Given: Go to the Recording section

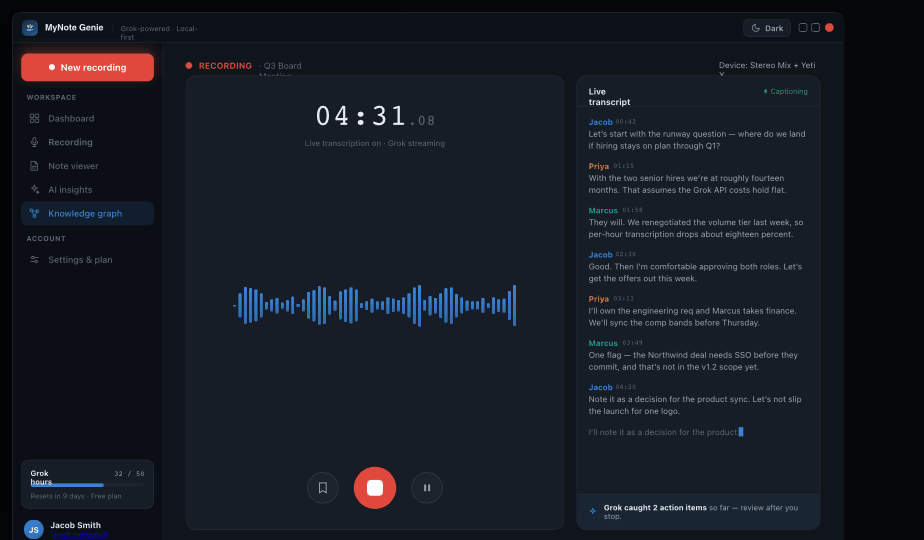Looking at the screenshot, I should (87, 142).
